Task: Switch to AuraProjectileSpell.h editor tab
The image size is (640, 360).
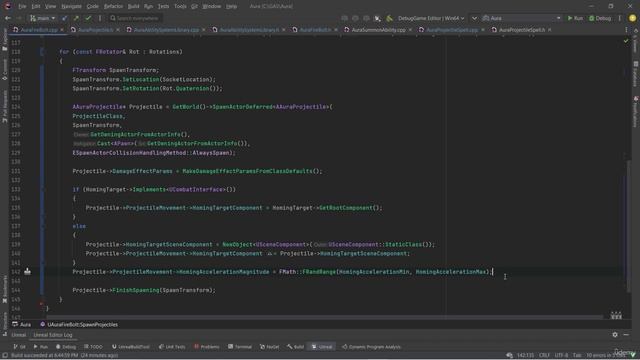Action: 522,30
